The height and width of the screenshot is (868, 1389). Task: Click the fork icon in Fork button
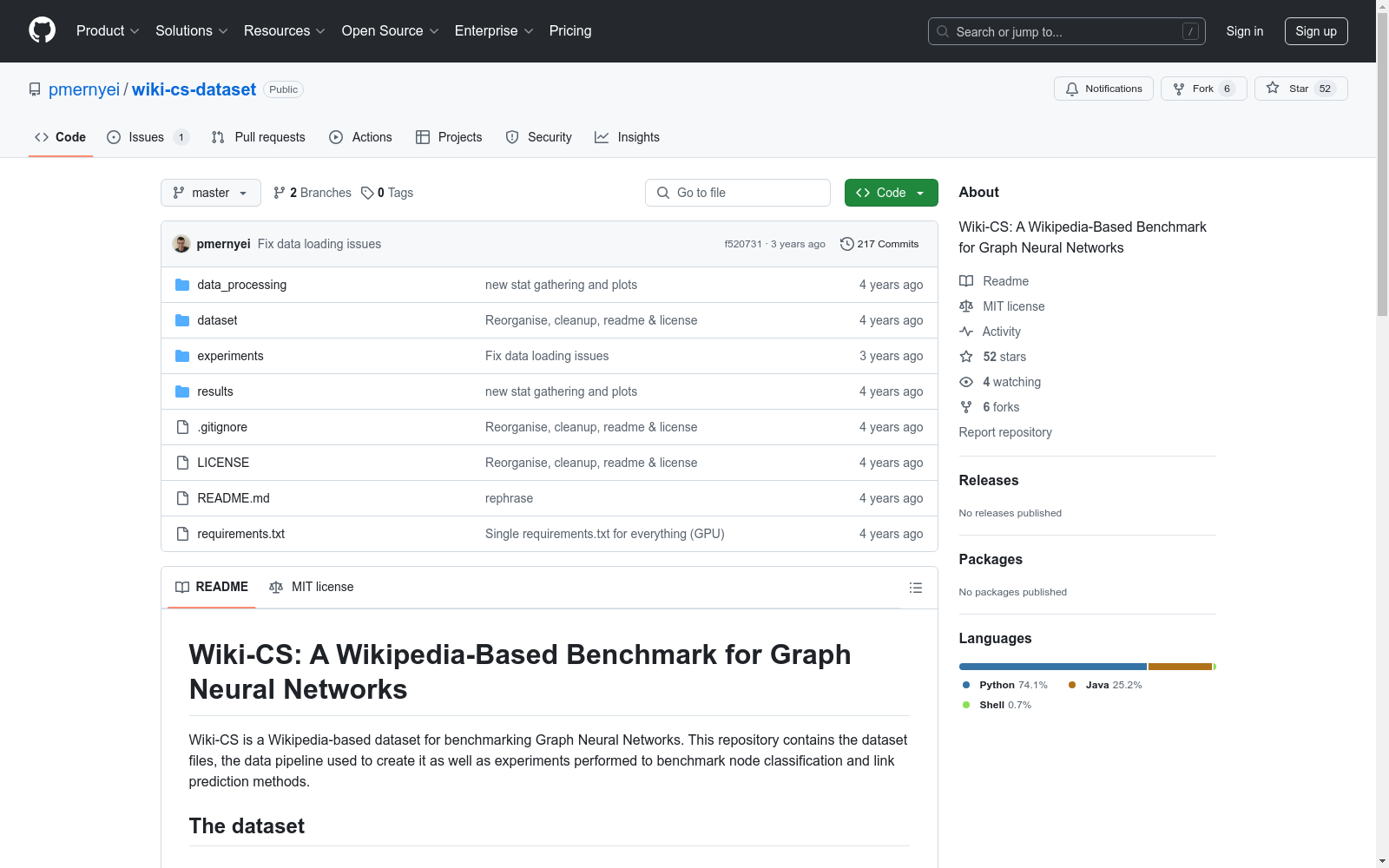coord(1179,89)
